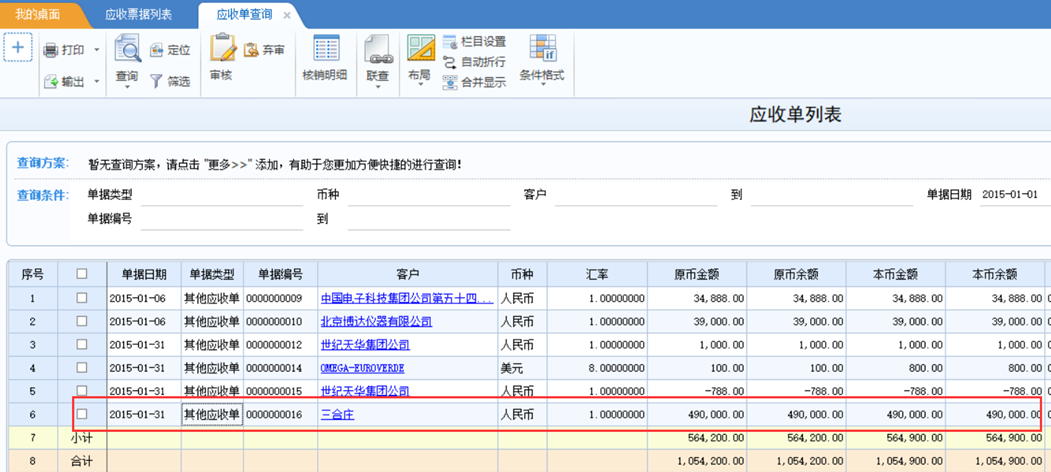The width and height of the screenshot is (1051, 472).
Task: Select cell 其他应收单 in row 6
Action: coord(212,415)
